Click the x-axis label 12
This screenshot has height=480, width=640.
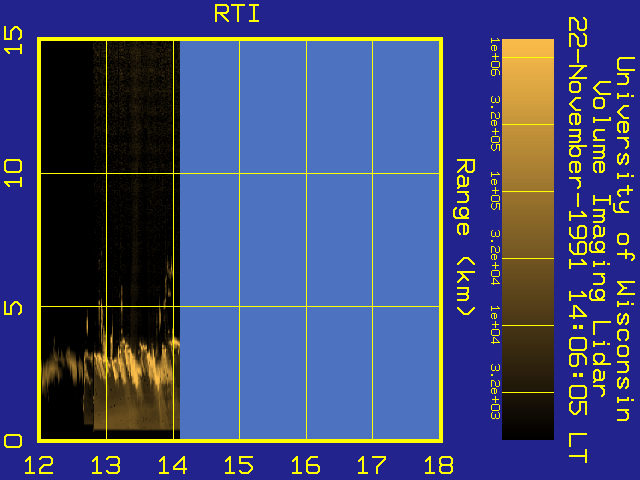coord(39,465)
